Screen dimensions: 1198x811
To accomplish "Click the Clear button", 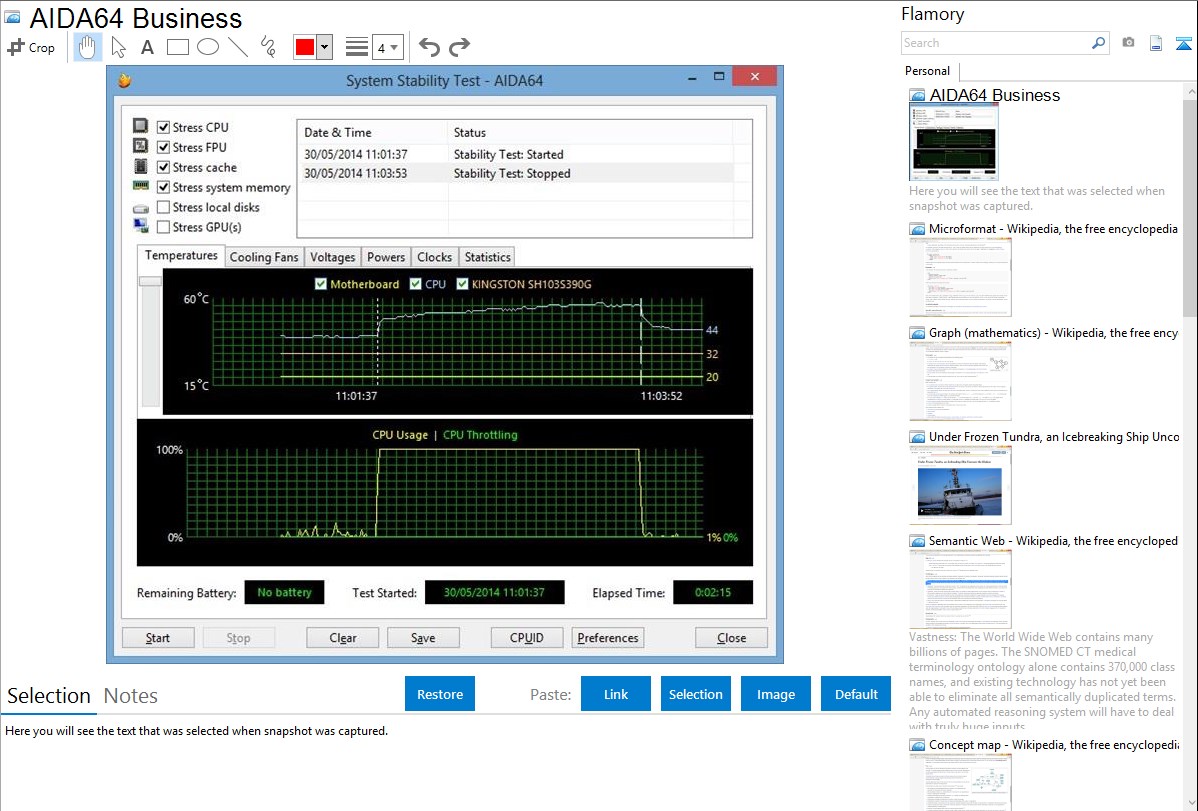I will (342, 637).
